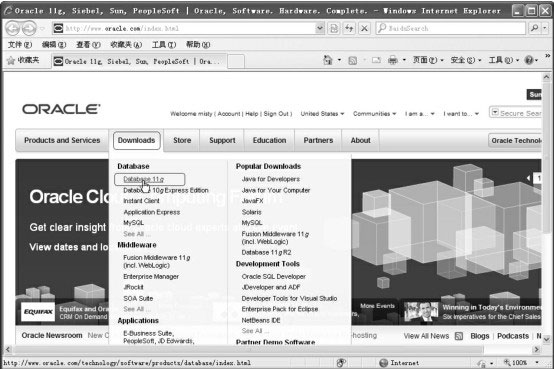This screenshot has height=369, width=554.
Task: Click the Read mail icon in command bar
Action: [x=376, y=60]
